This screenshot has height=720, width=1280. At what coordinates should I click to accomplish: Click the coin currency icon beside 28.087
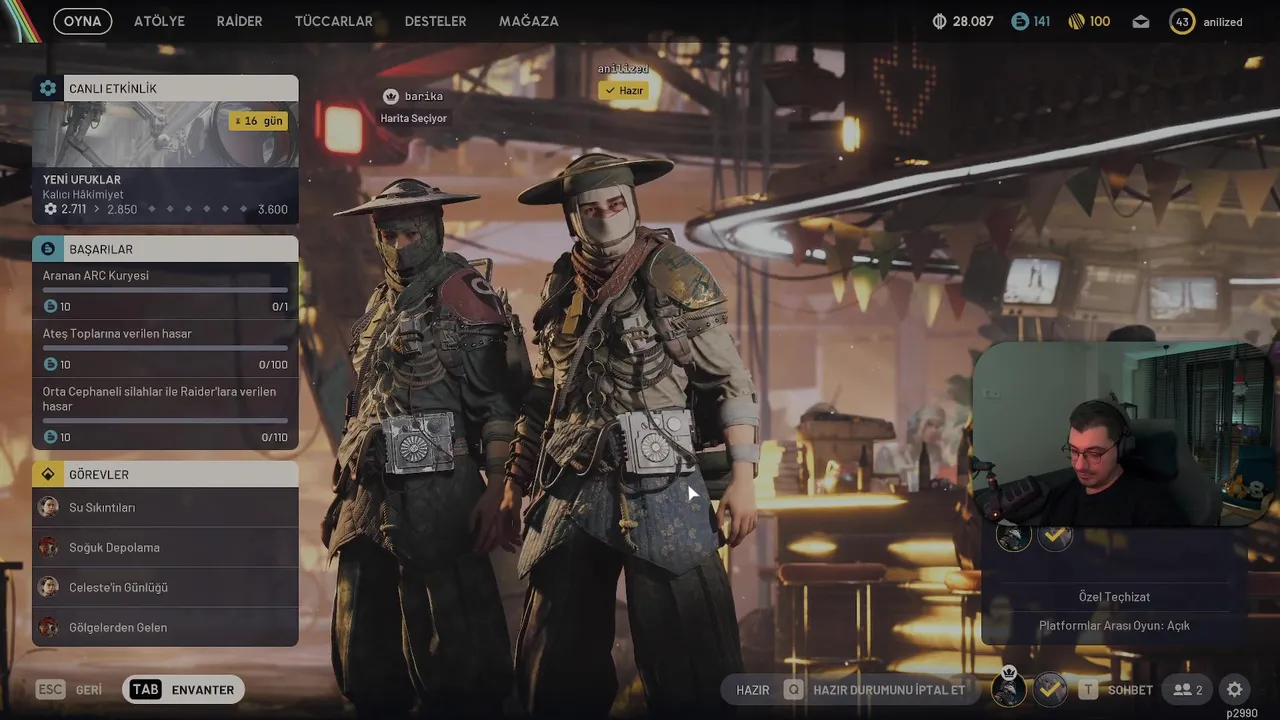click(x=939, y=21)
